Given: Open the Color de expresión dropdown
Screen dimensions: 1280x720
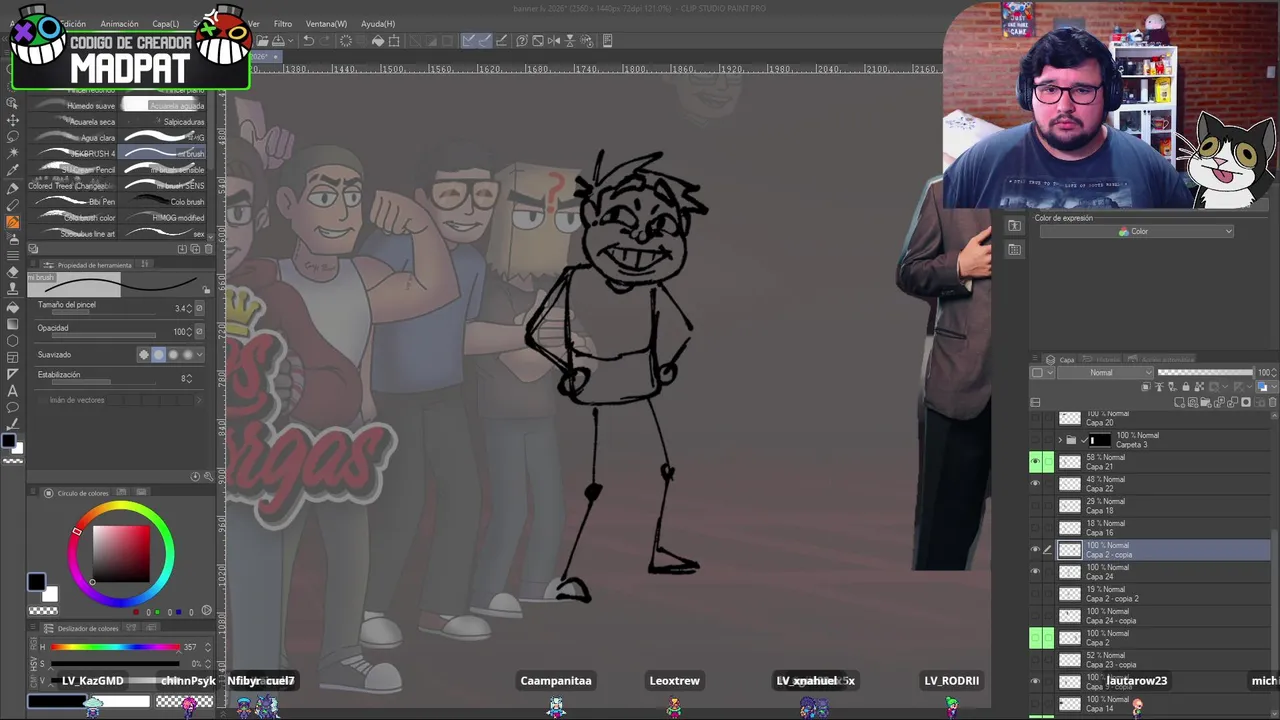Looking at the screenshot, I should pos(1136,231).
